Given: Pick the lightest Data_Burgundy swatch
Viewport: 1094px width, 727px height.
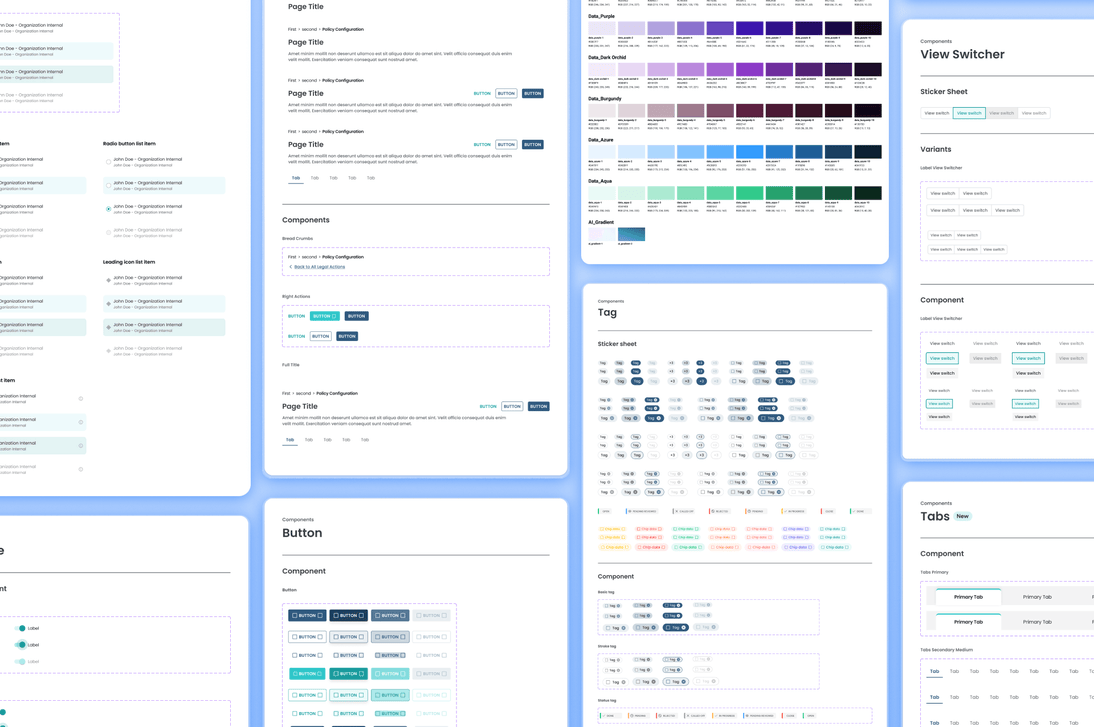Looking at the screenshot, I should click(x=601, y=111).
